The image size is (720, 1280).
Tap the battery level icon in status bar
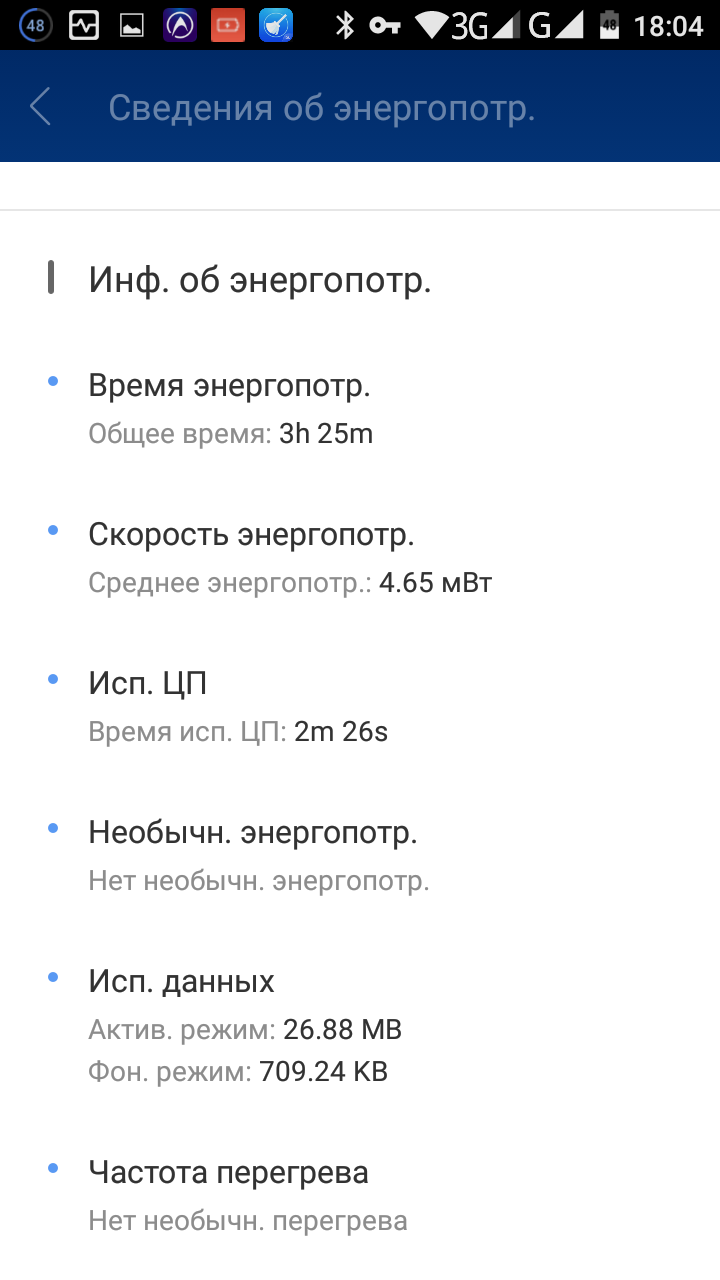click(x=609, y=26)
